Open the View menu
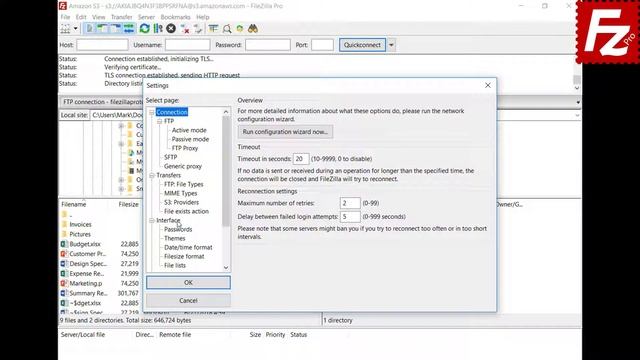Screen dimensions: 640x360 98,17
